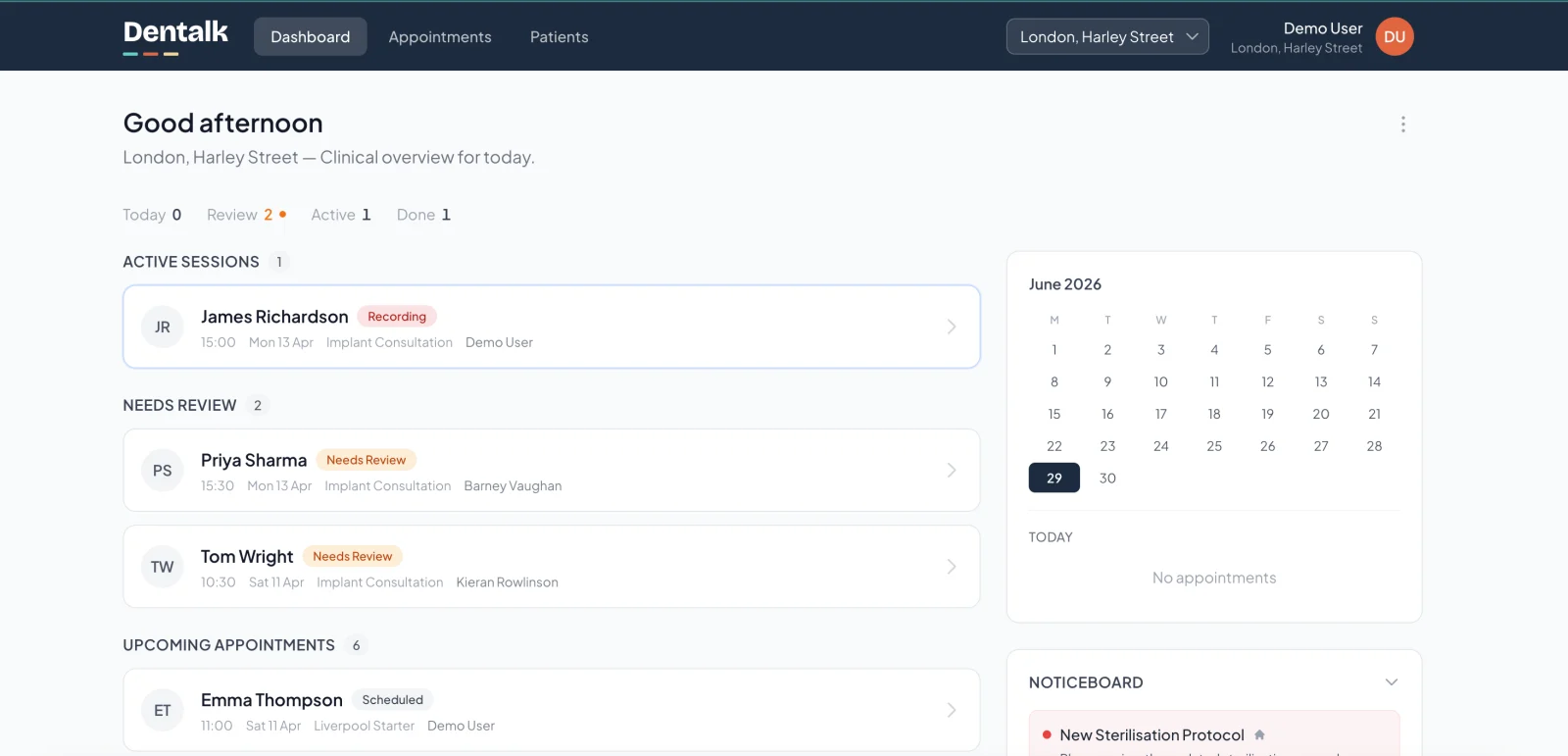
Task: Click the JR avatar for James Richardson
Action: pos(163,327)
